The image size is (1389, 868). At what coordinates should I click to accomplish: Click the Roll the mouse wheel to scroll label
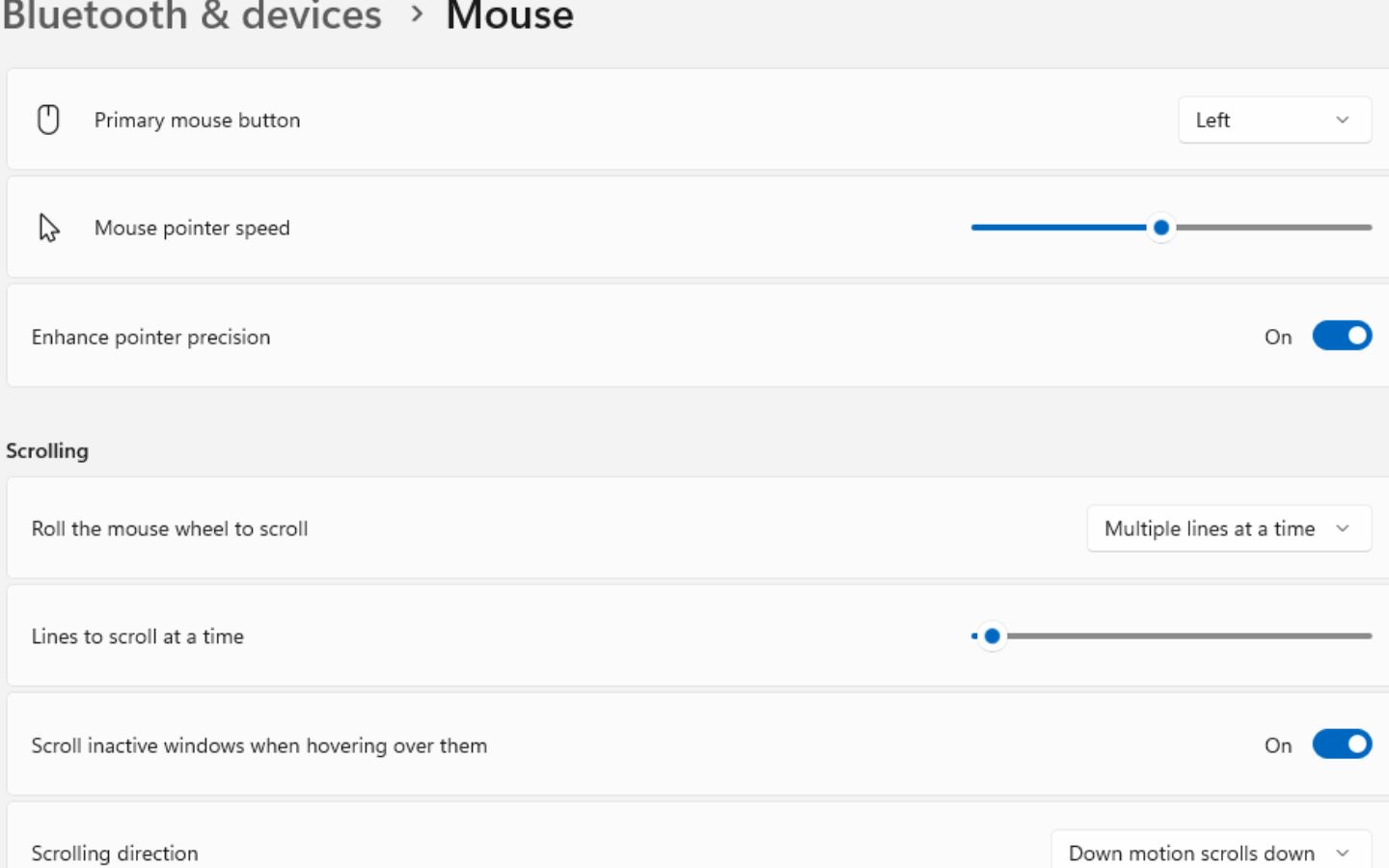(x=170, y=529)
